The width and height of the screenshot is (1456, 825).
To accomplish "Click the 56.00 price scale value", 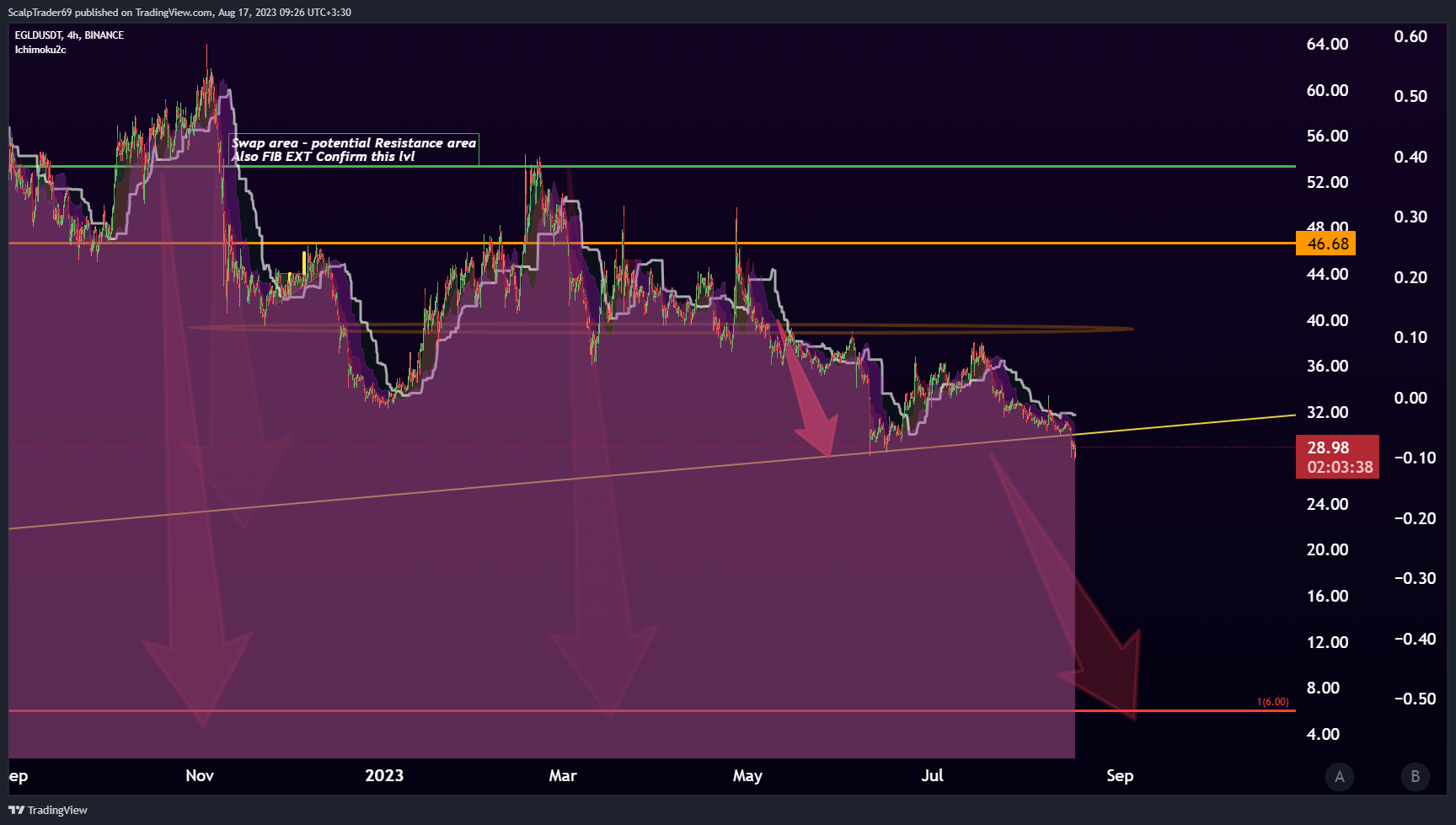I will coord(1327,136).
